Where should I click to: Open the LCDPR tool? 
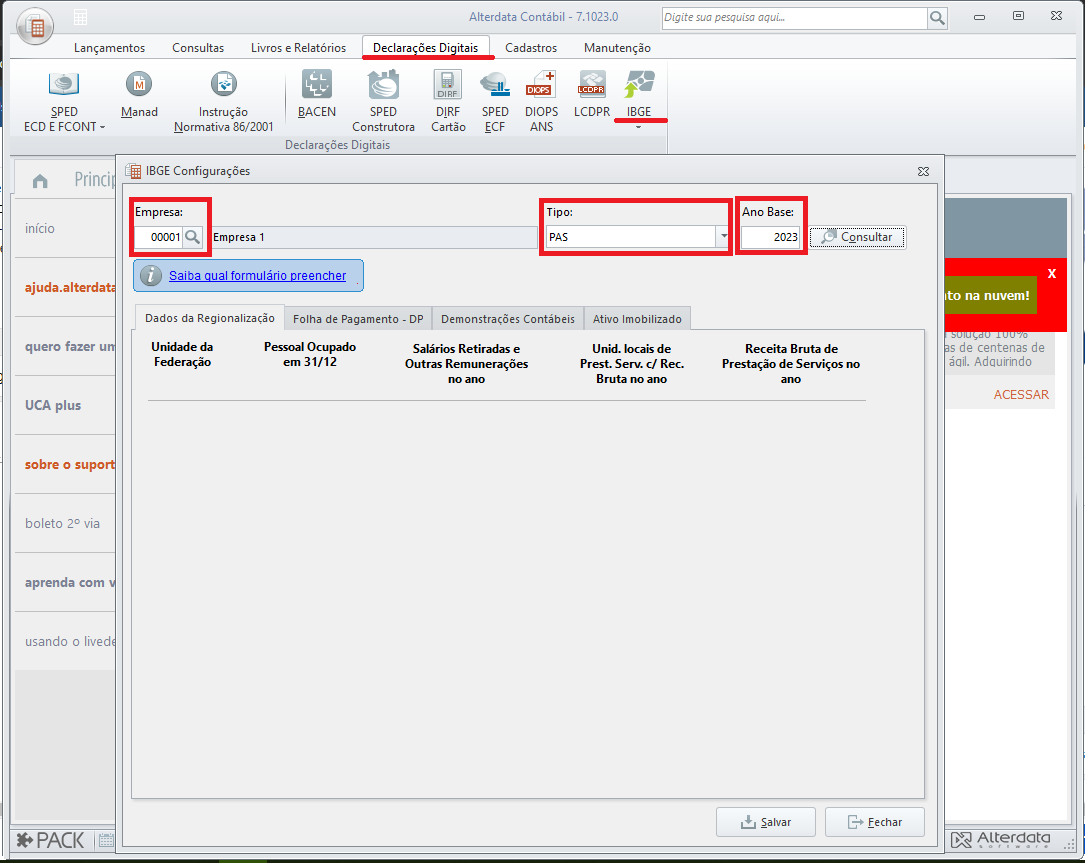click(x=592, y=94)
